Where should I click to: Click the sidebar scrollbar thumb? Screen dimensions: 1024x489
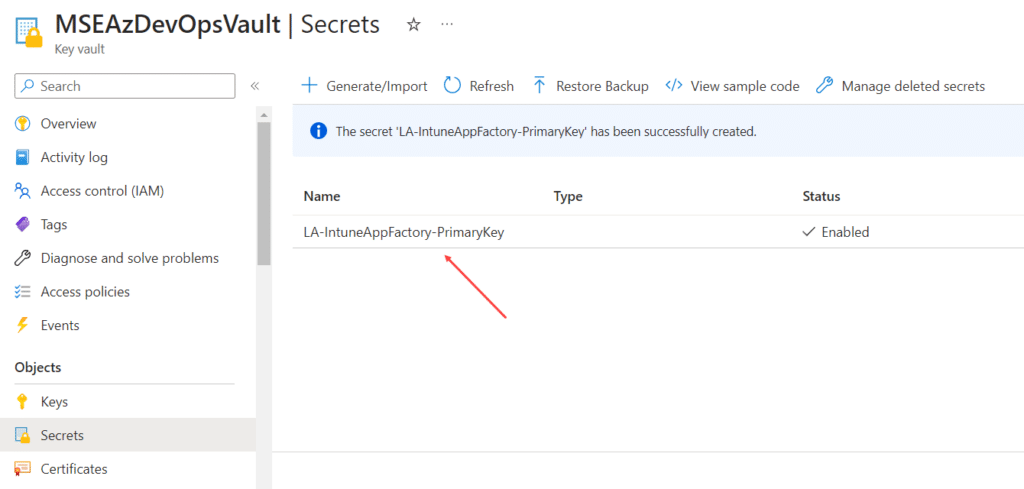[264, 193]
